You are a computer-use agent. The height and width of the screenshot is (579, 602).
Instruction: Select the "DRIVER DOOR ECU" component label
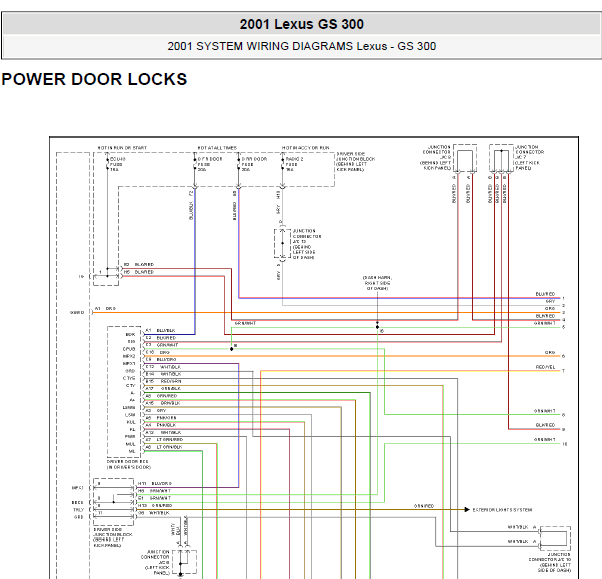[x=127, y=462]
